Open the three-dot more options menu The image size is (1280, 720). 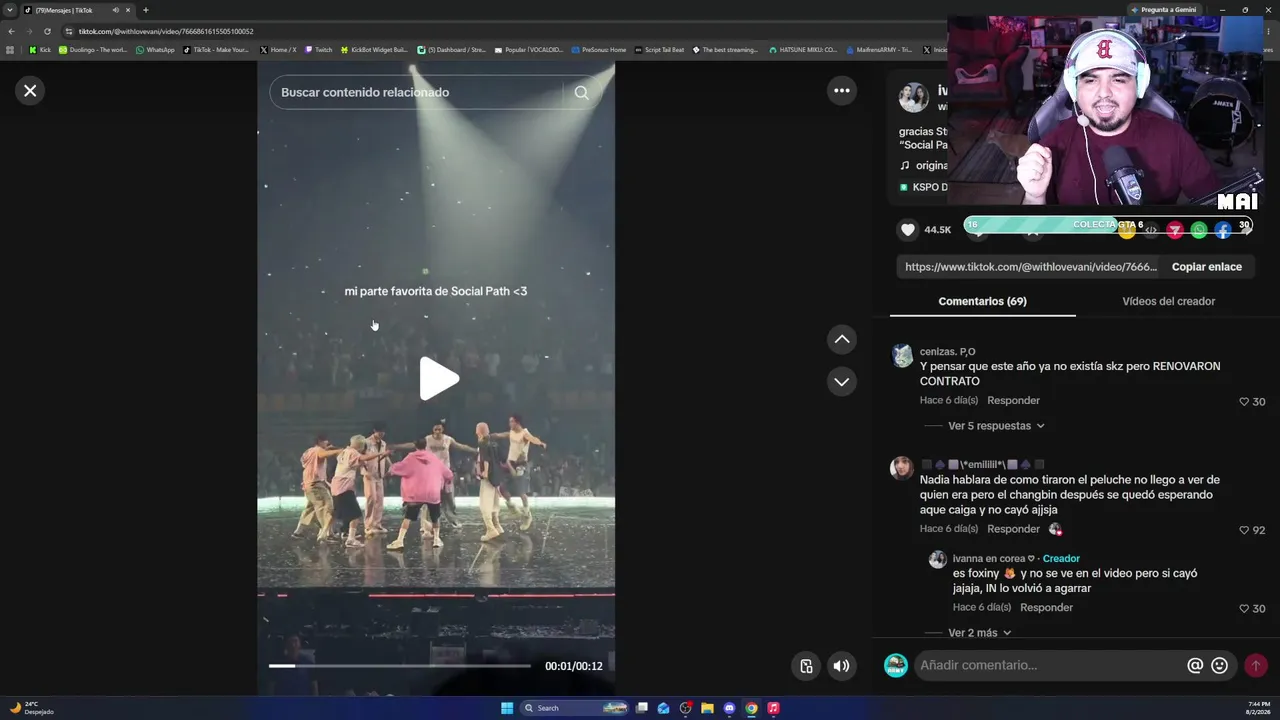(842, 91)
